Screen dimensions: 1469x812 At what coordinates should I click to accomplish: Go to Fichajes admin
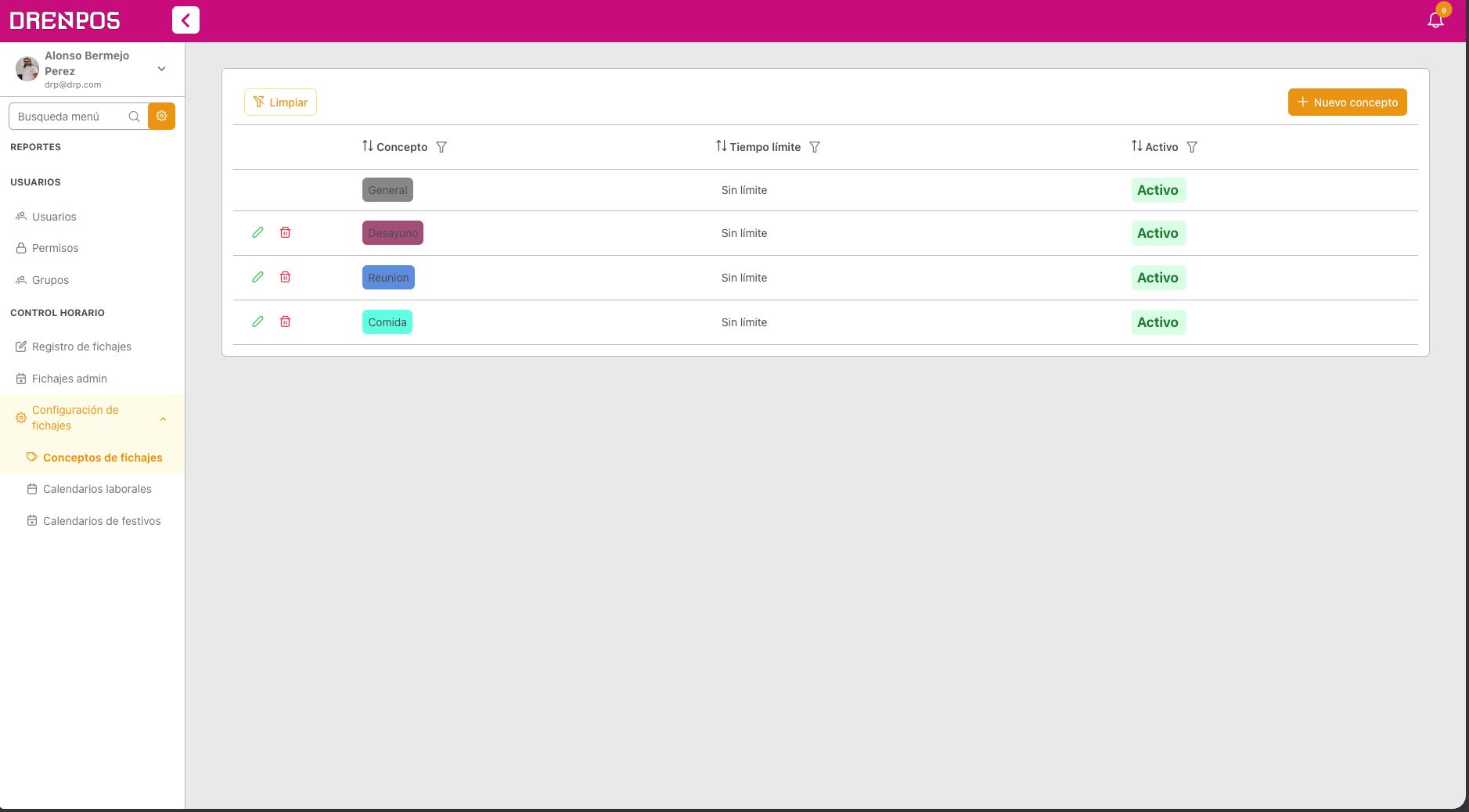(x=92, y=379)
